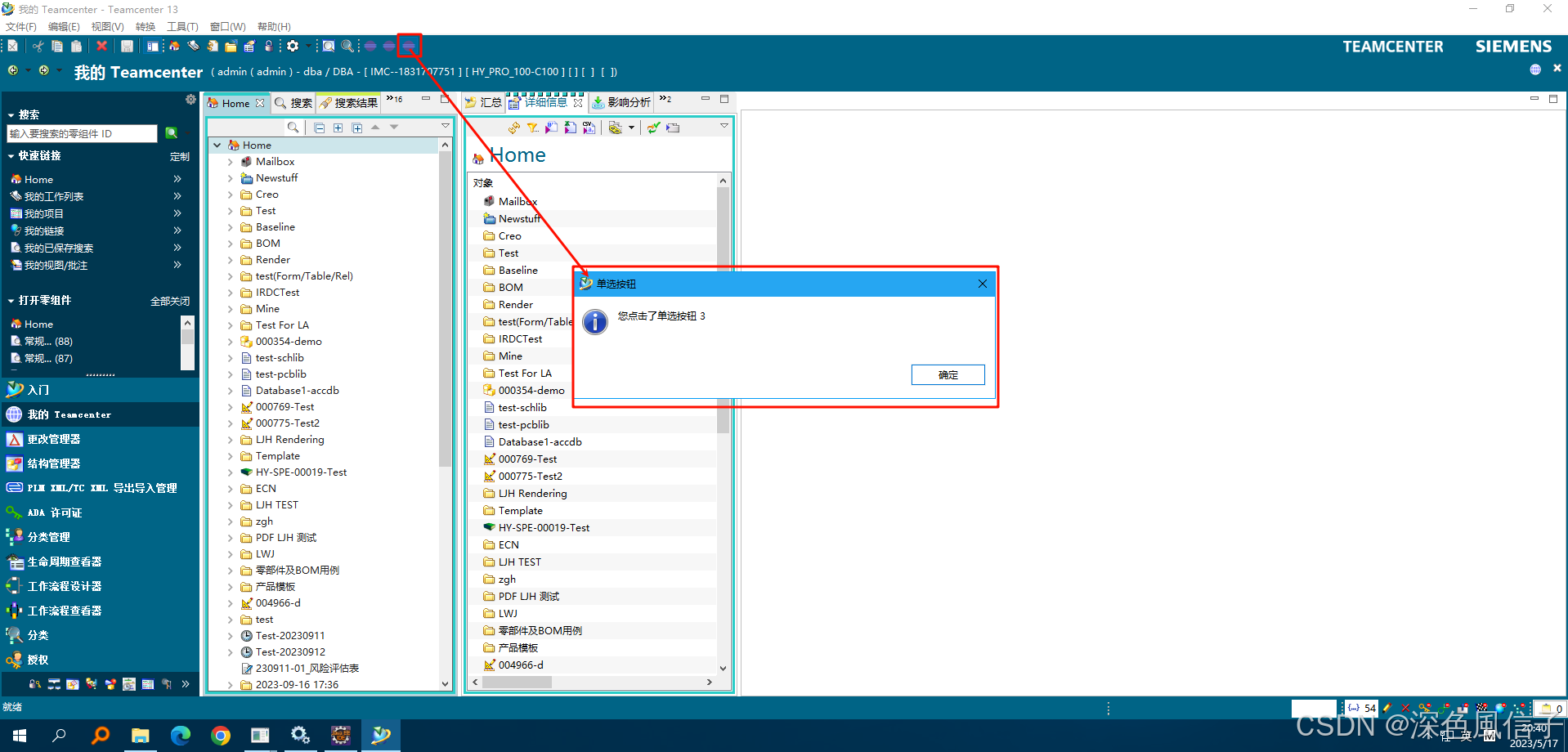Open the Home house icon in the main toolbar
Viewport: 1568px width, 752px height.
[x=174, y=47]
